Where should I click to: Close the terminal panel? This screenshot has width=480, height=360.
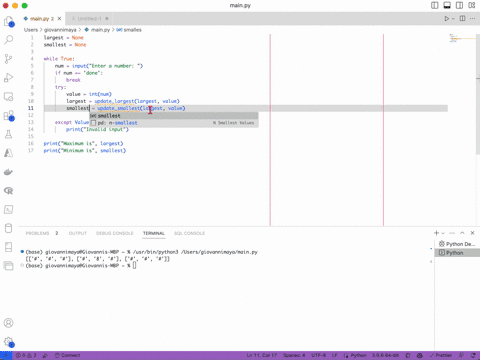pyautogui.click(x=472, y=233)
